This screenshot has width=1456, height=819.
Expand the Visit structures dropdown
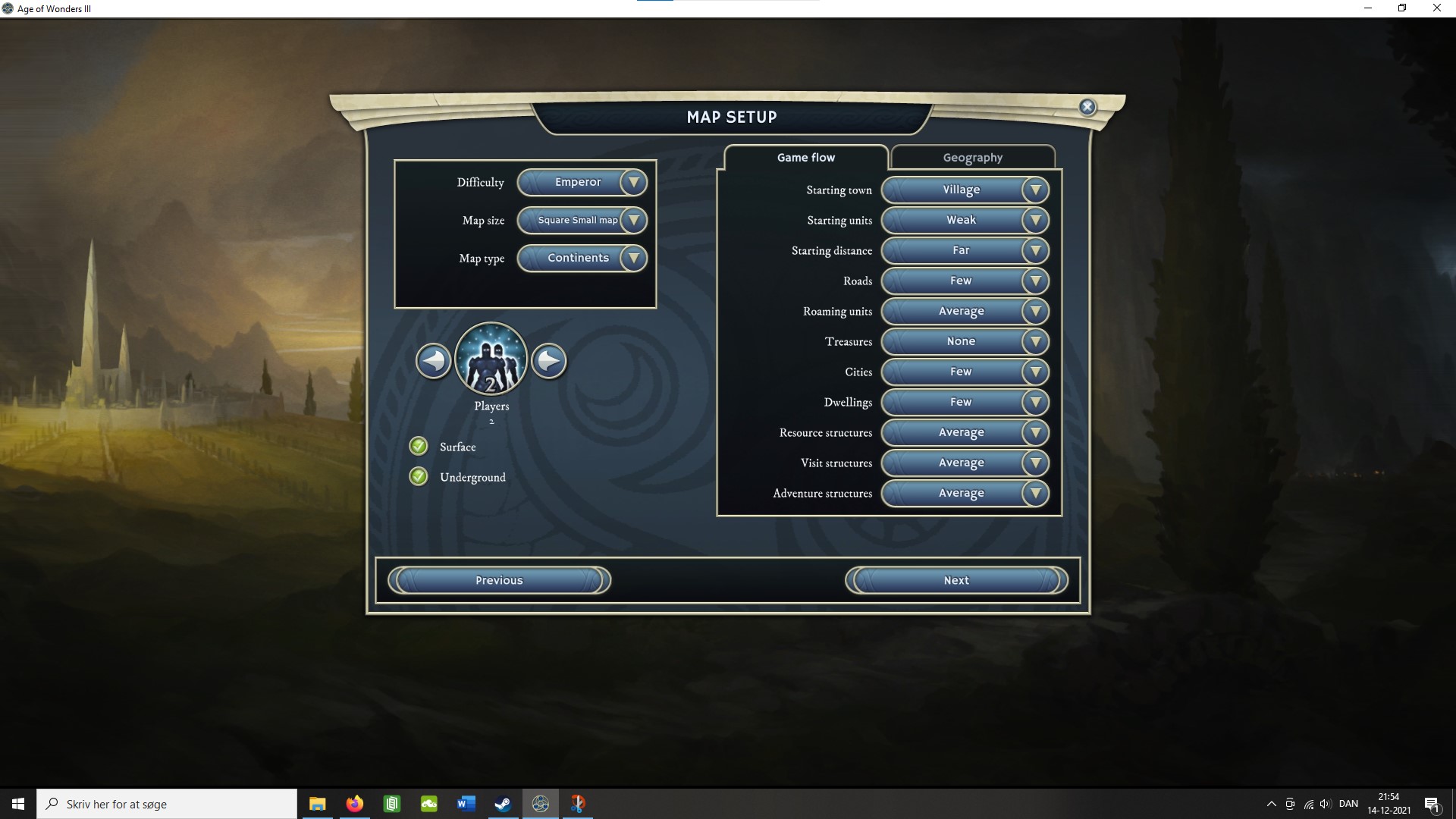point(965,463)
